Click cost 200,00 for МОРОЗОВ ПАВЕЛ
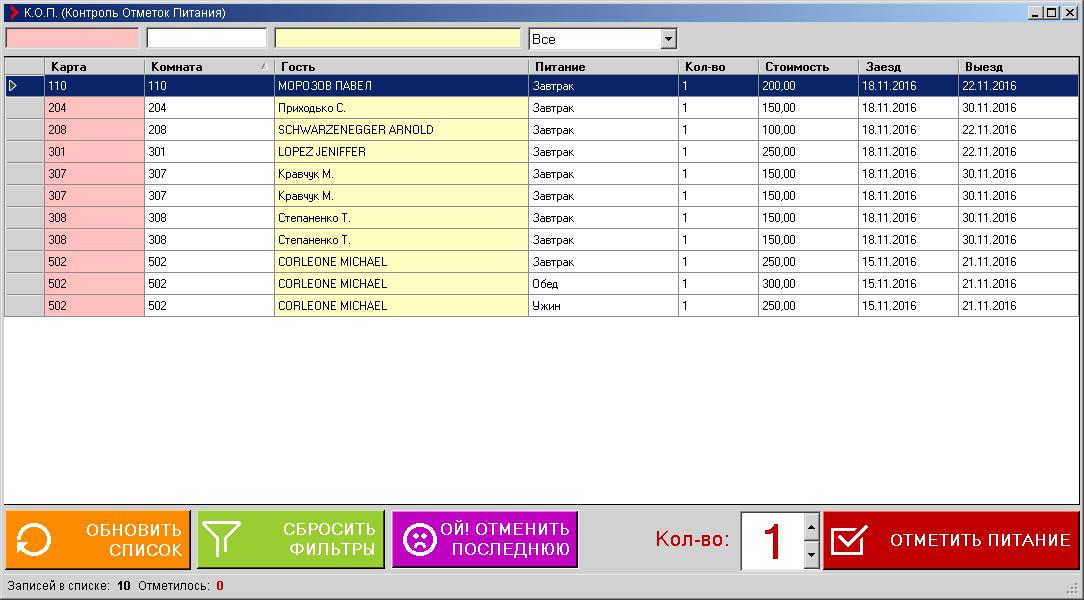The image size is (1084, 600). coord(808,86)
